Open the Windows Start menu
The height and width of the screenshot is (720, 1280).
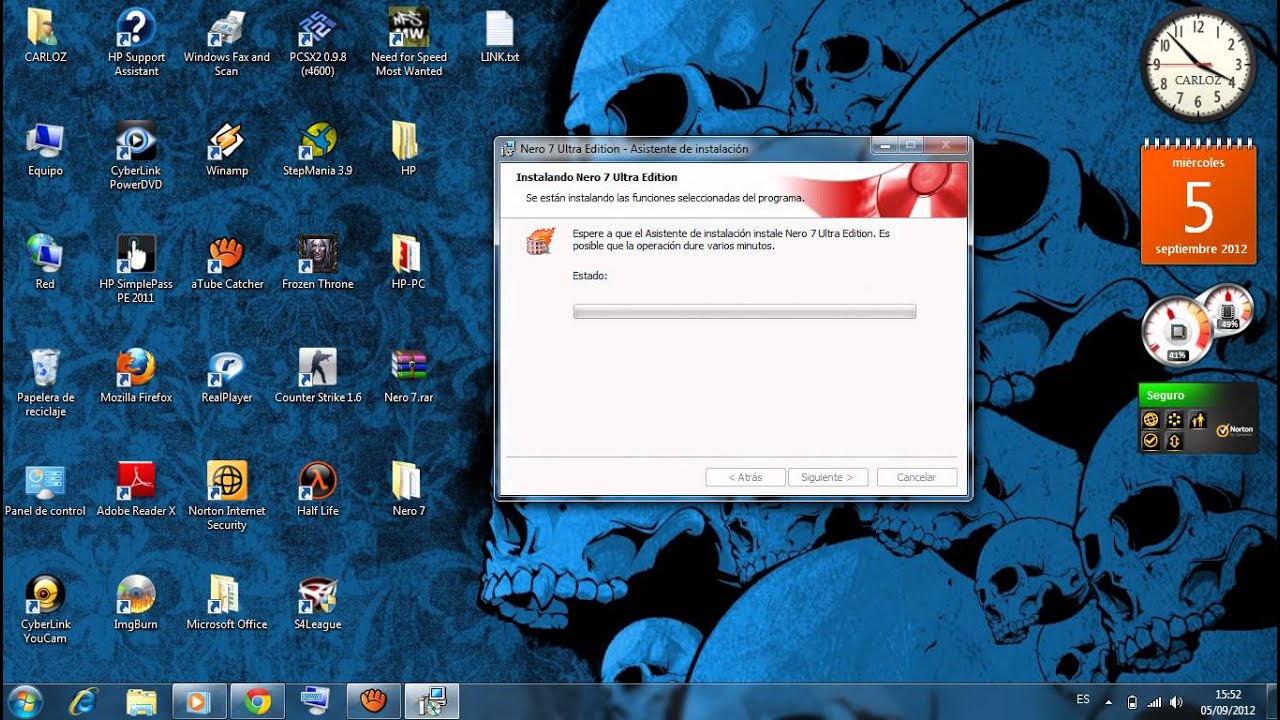coord(24,701)
